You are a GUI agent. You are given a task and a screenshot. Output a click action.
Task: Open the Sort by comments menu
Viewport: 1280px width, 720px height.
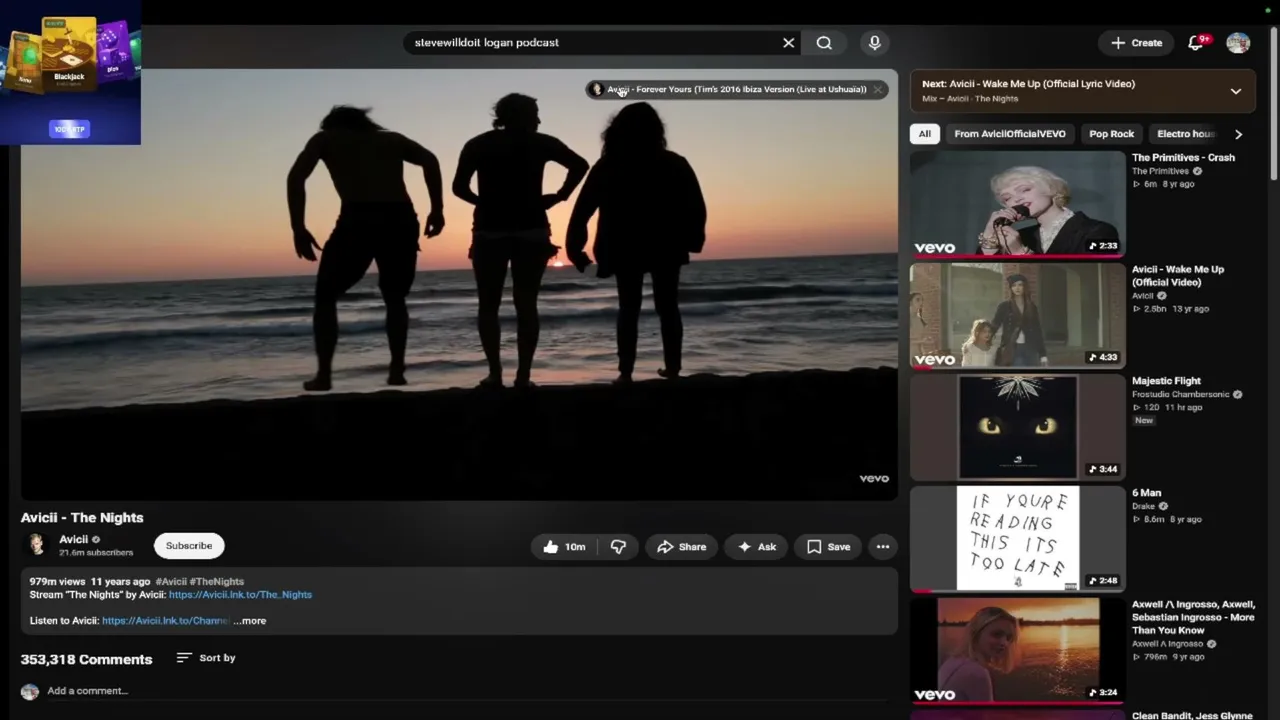pyautogui.click(x=206, y=658)
